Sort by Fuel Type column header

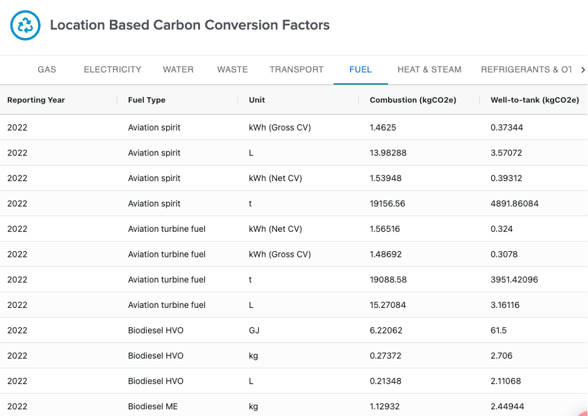click(147, 100)
